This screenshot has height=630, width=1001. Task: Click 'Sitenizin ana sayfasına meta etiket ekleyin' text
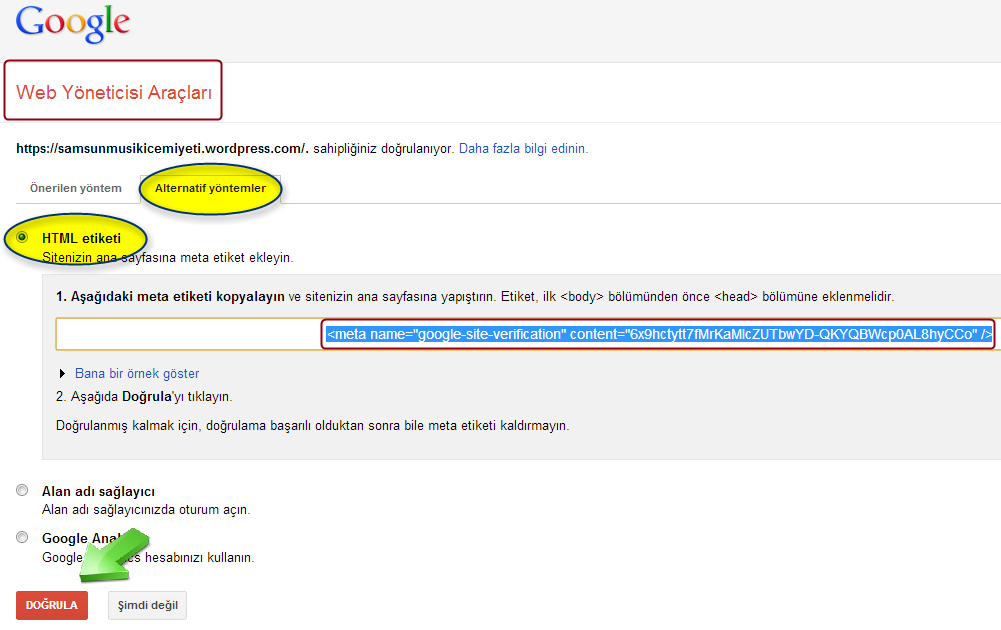(x=167, y=258)
